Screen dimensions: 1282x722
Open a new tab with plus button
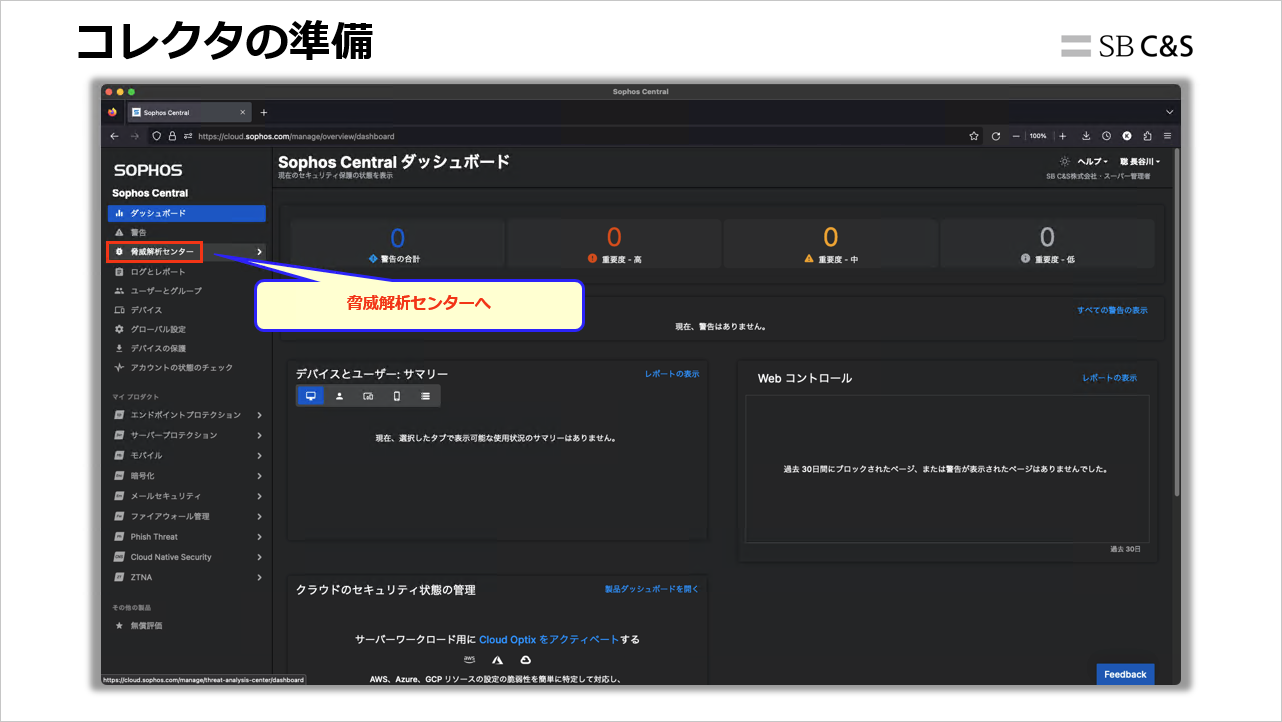coord(264,112)
